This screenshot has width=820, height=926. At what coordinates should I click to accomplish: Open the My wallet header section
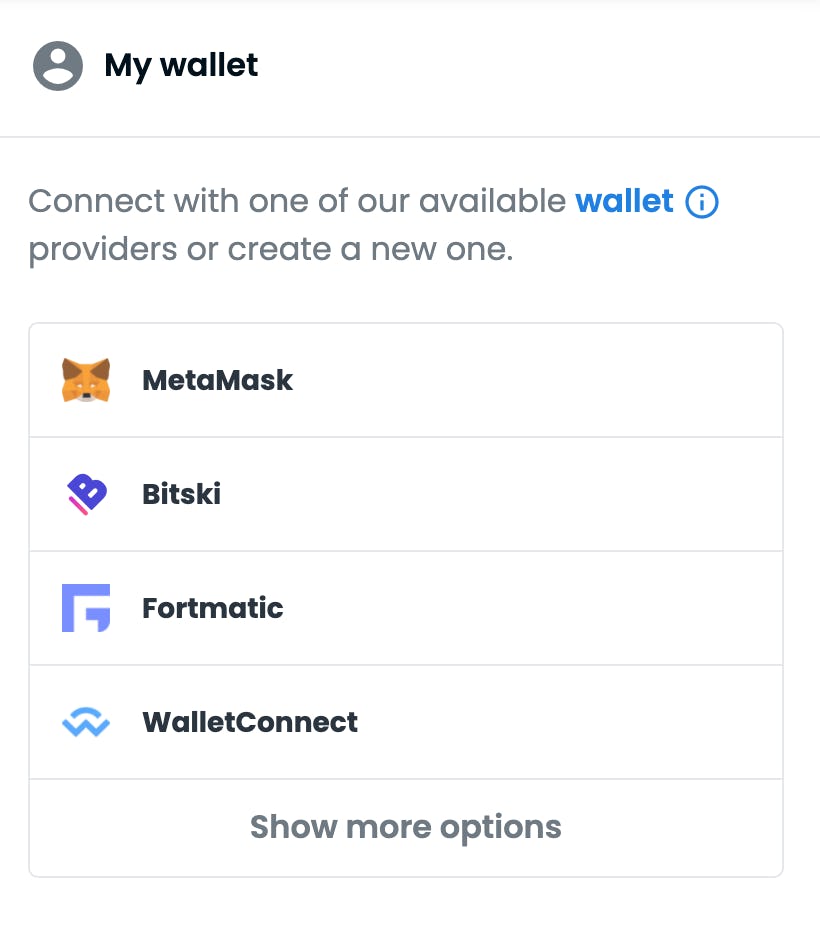pos(180,65)
